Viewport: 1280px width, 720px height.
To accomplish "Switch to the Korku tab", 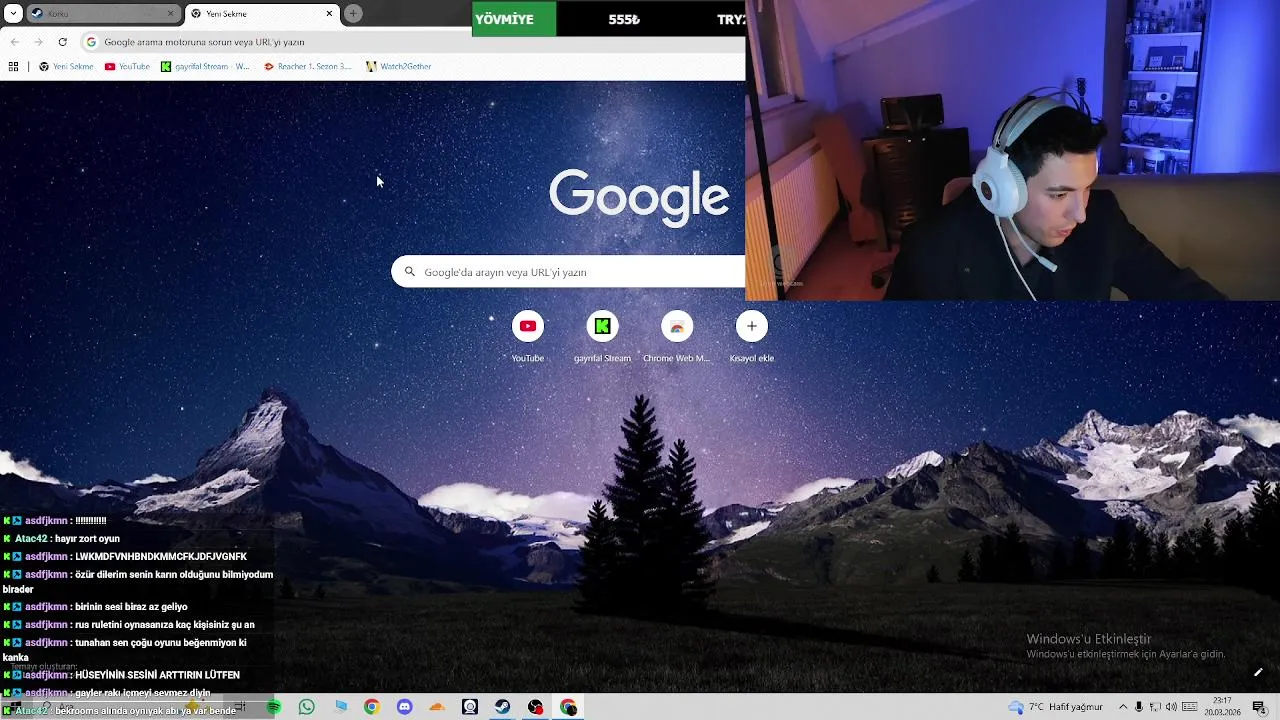I will click(x=103, y=13).
